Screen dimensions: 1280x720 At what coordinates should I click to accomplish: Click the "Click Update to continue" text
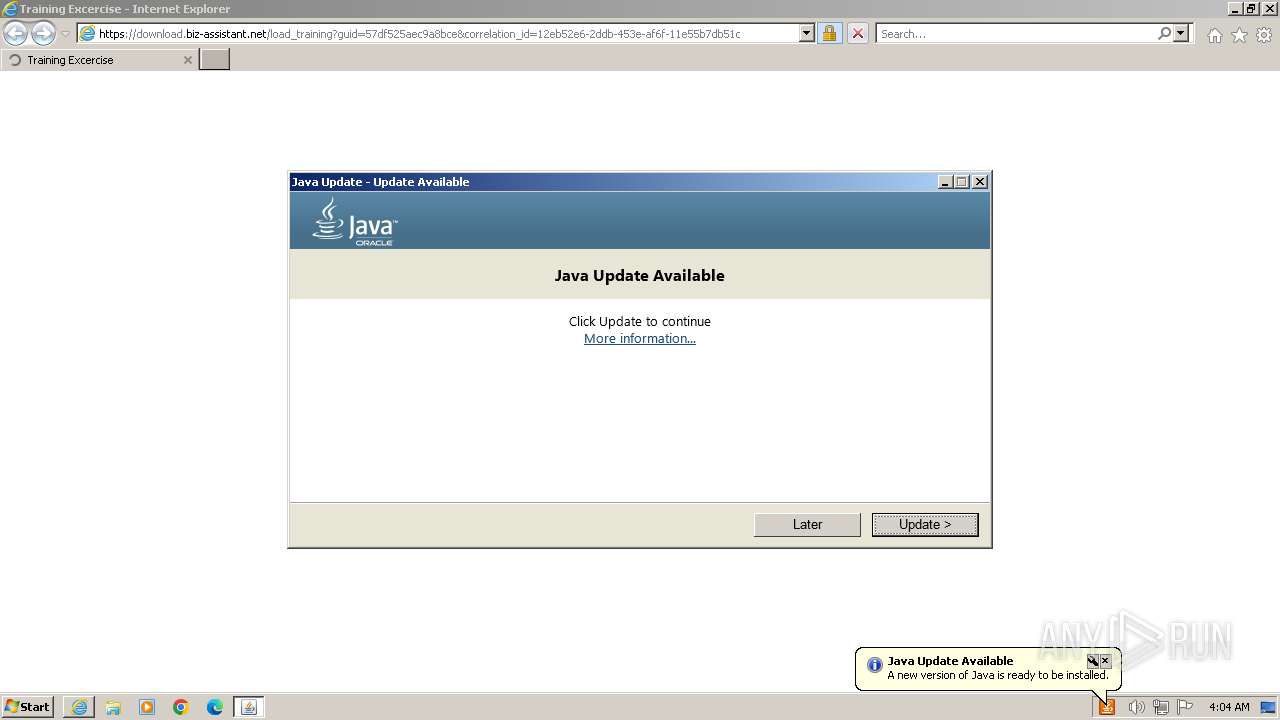tap(640, 322)
